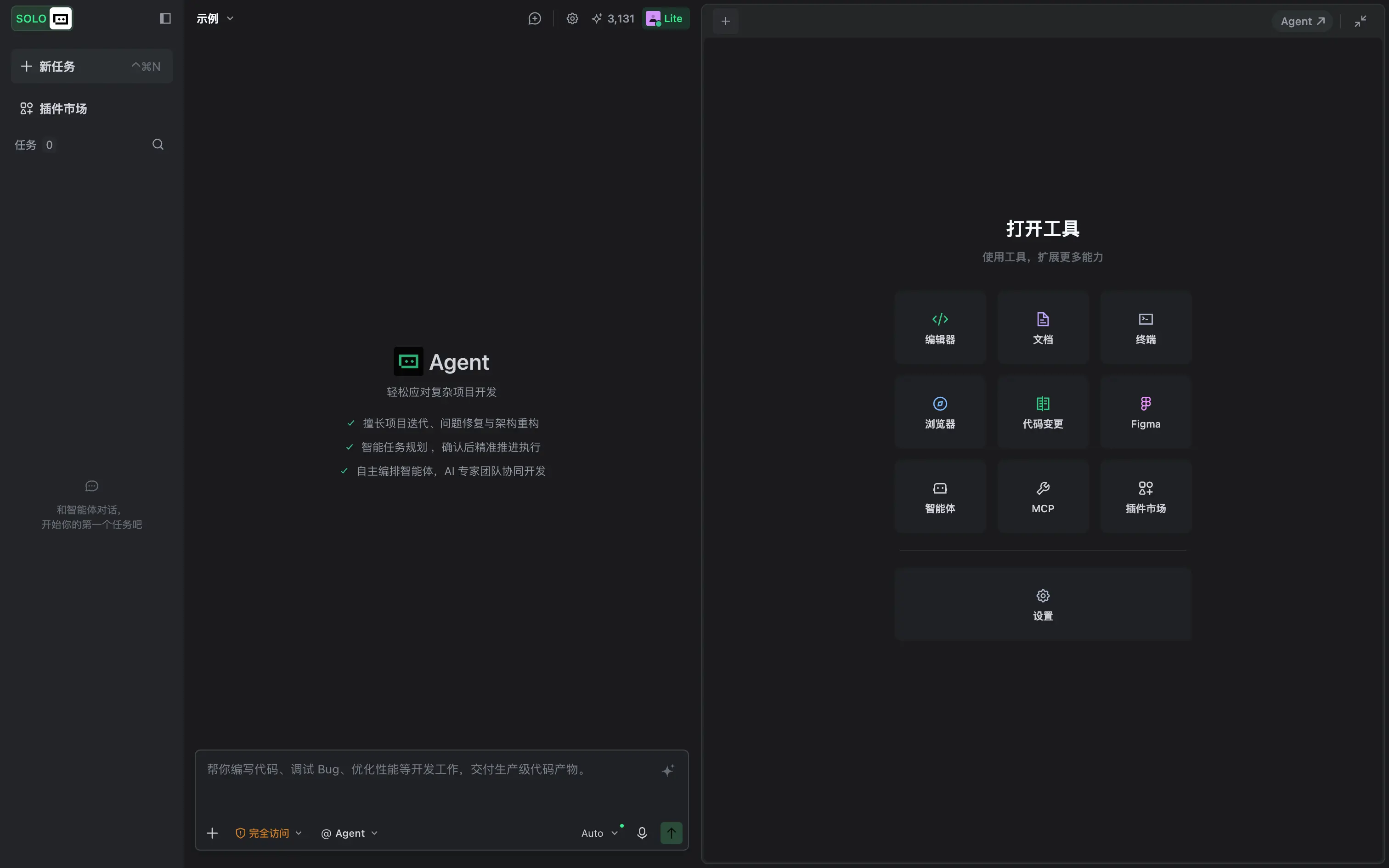Viewport: 1389px width, 868px height.
Task: Expand the Auto model dropdown
Action: (600, 833)
